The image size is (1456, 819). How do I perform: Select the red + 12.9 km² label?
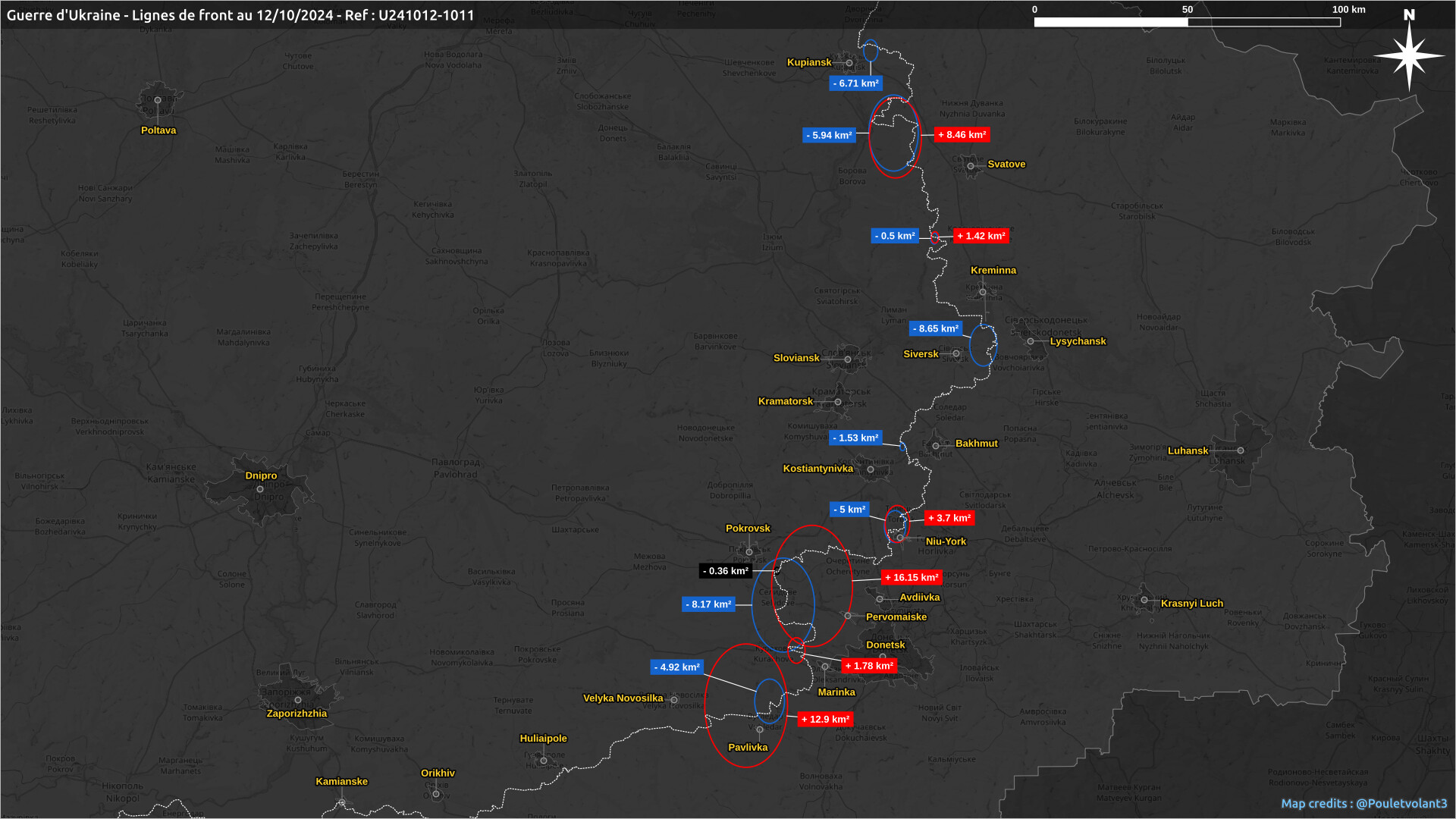[x=825, y=719]
